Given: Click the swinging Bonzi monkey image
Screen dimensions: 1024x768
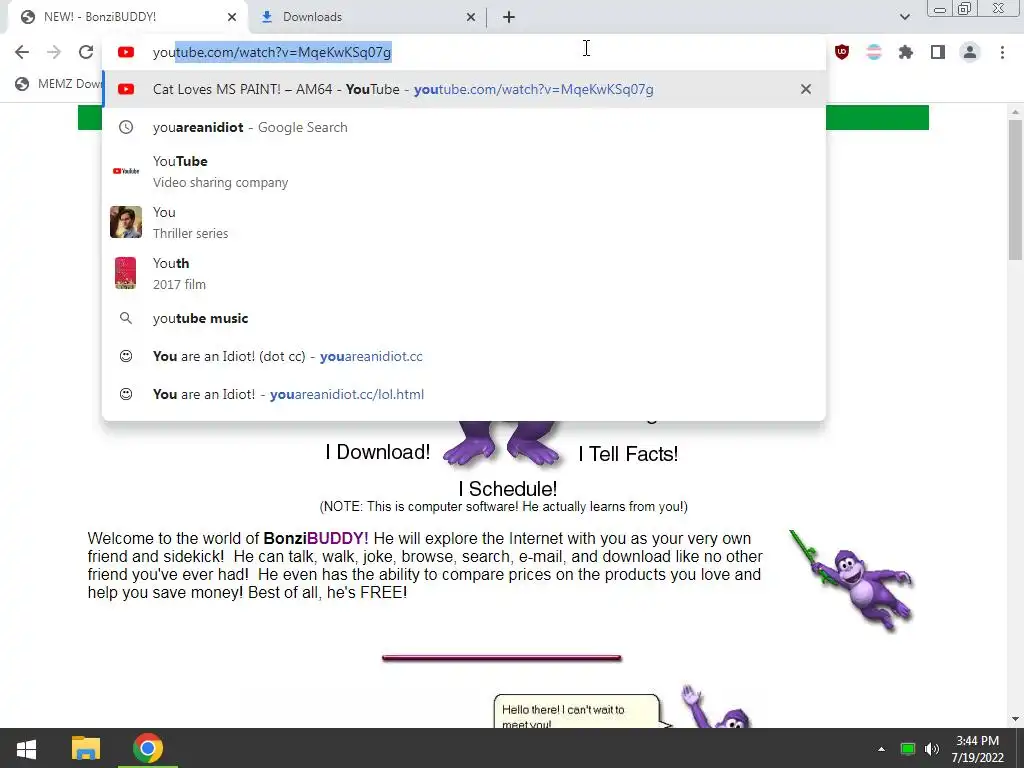Looking at the screenshot, I should click(x=852, y=580).
